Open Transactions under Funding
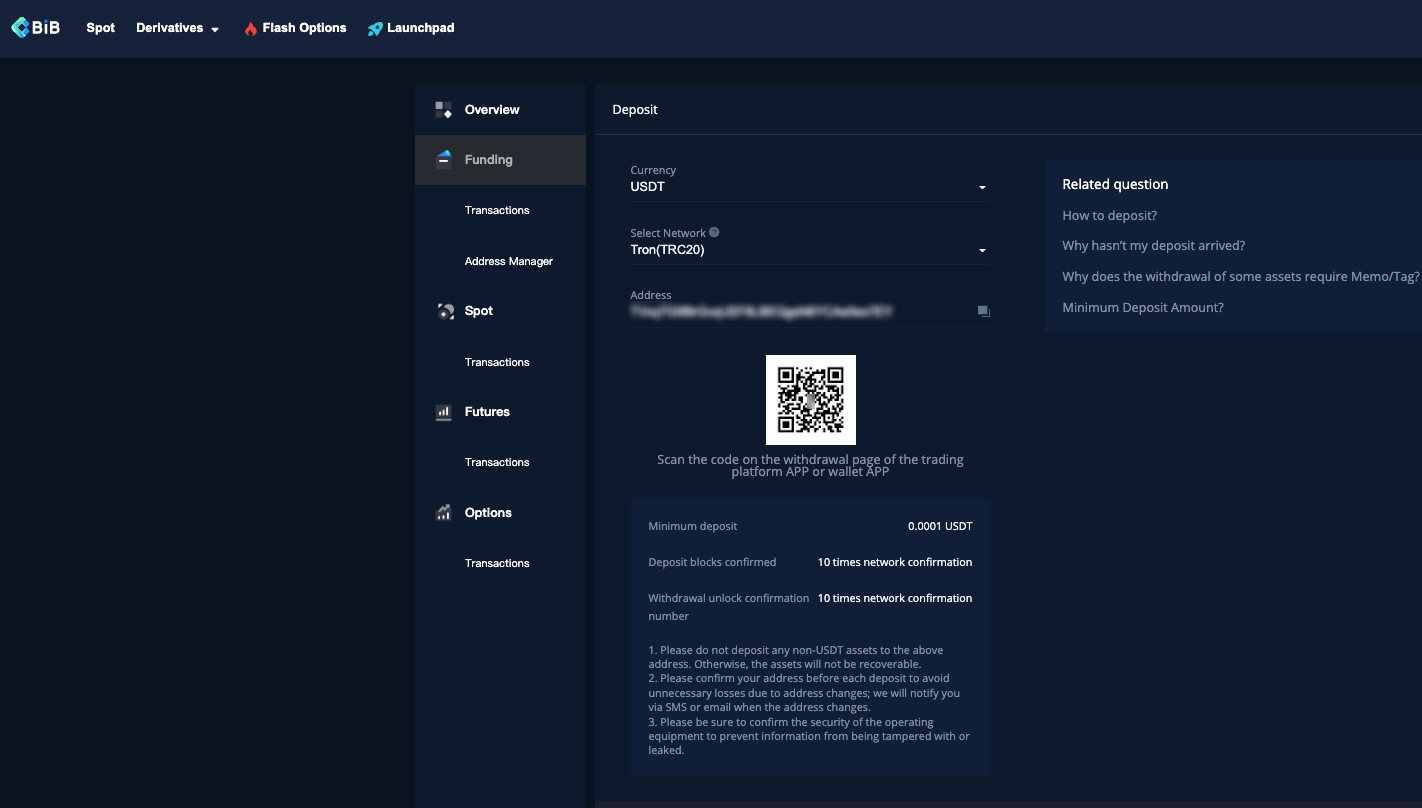The width and height of the screenshot is (1422, 808). click(x=497, y=210)
